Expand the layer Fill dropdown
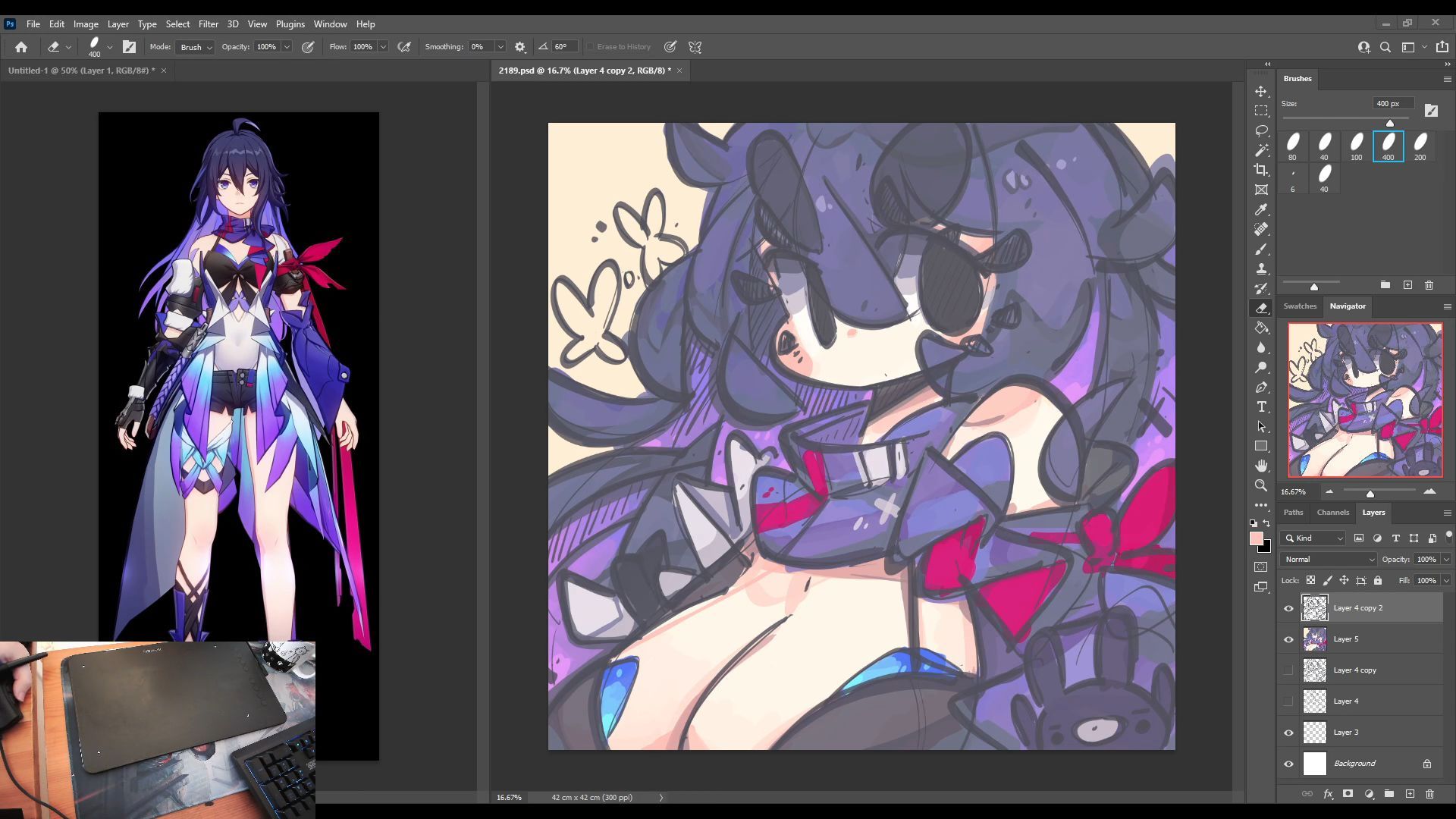Screen dimensions: 1456x819 (x=1446, y=580)
